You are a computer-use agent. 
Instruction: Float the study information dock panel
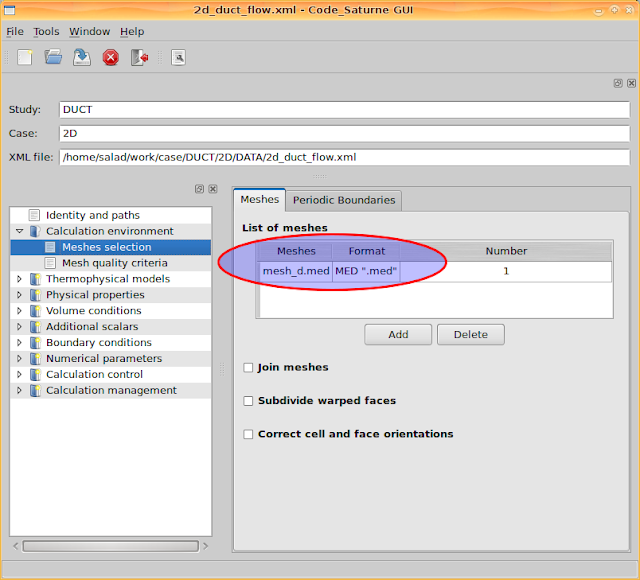[x=618, y=83]
